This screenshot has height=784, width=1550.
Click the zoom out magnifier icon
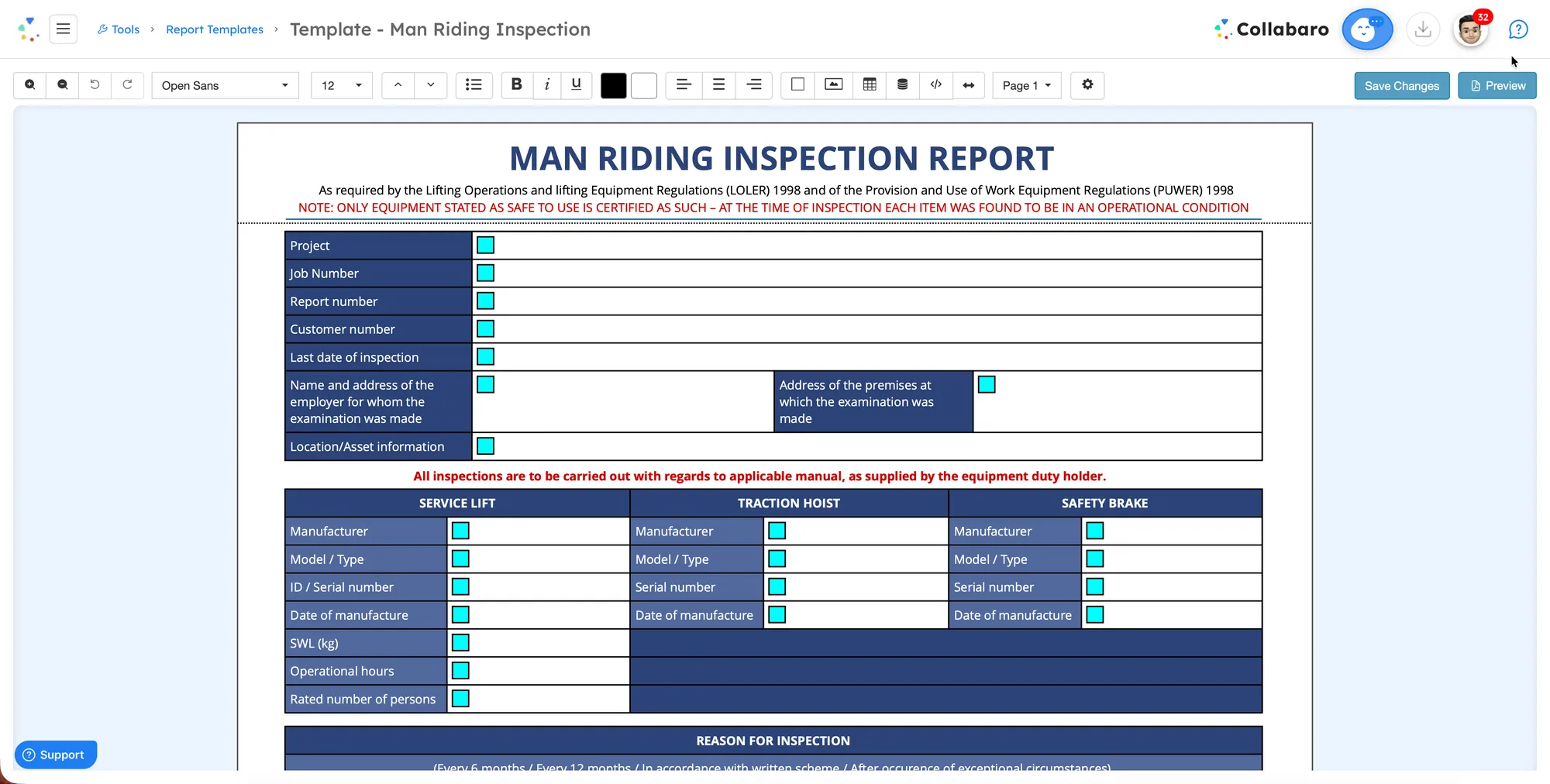click(x=63, y=85)
